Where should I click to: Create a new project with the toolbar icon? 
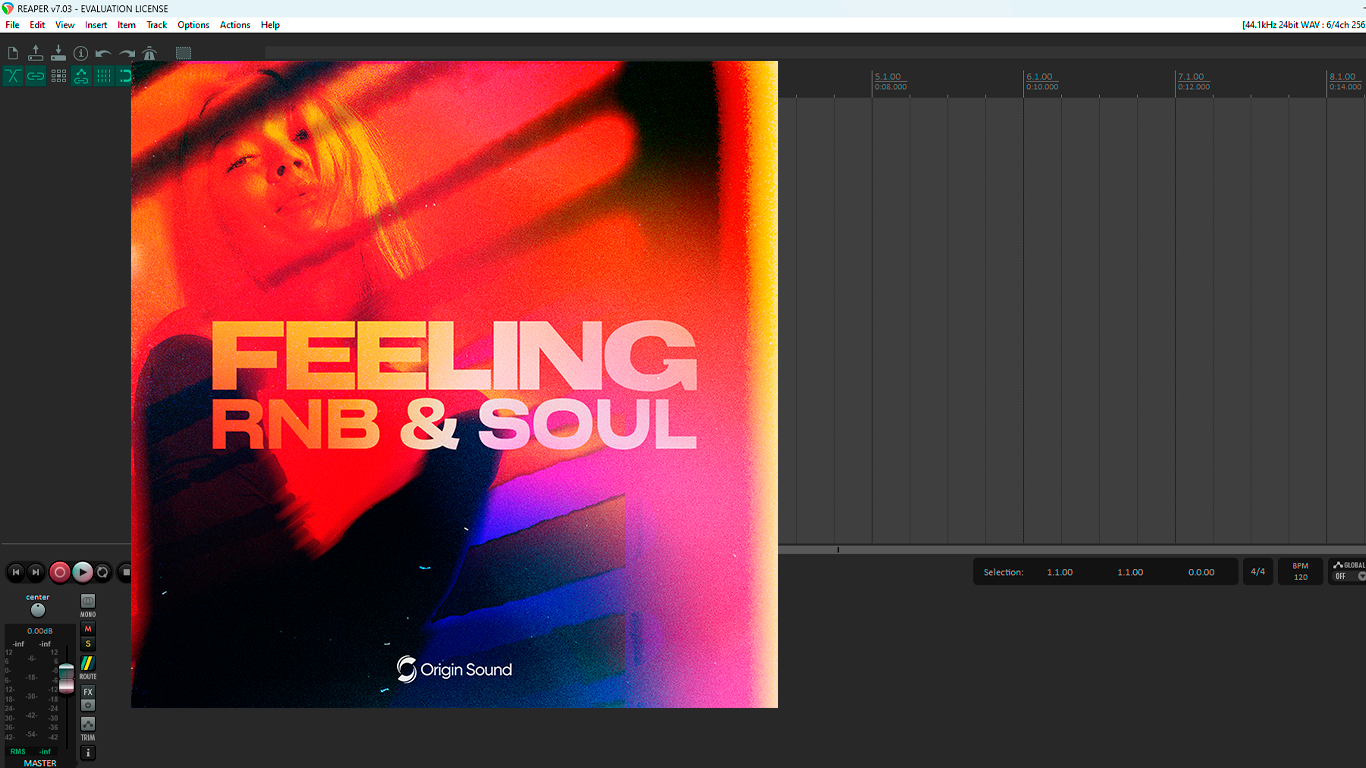pos(13,53)
